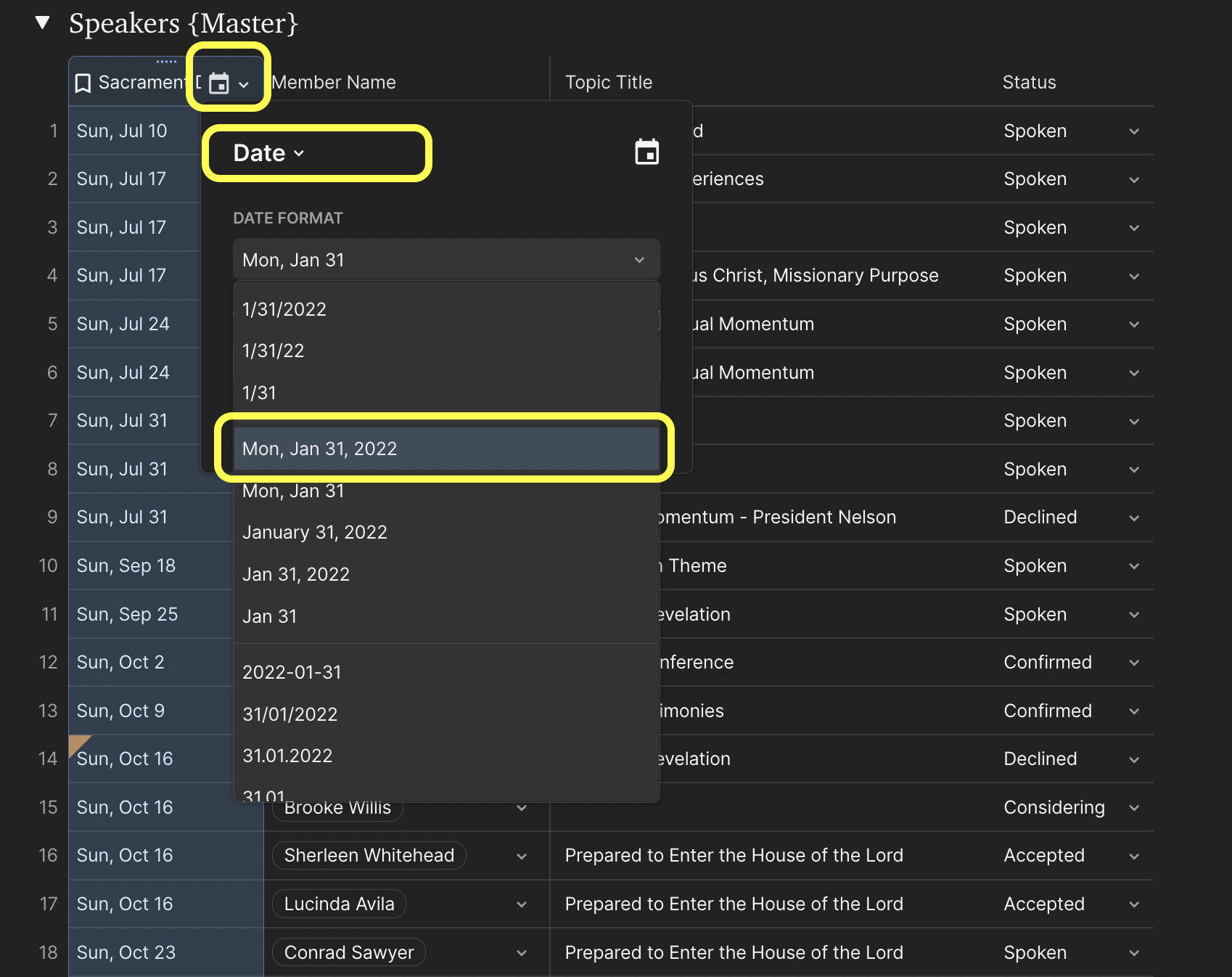
Task: Click the Conrad Sawyer member chip
Action: tap(348, 952)
